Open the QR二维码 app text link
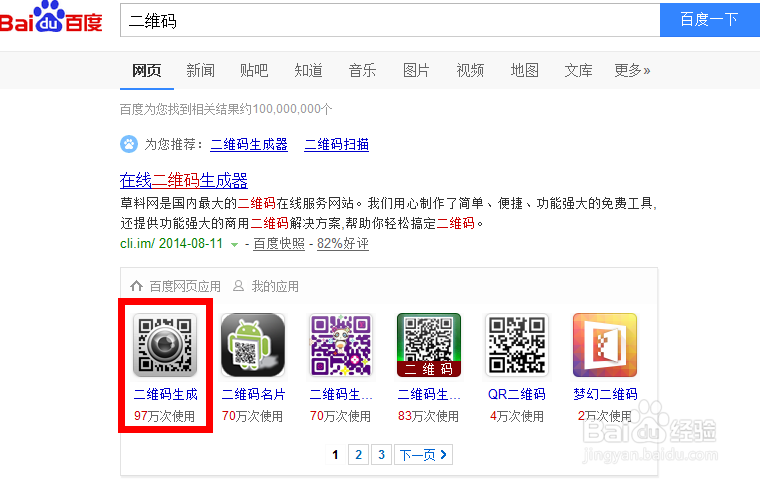760x481 pixels. coord(517,394)
